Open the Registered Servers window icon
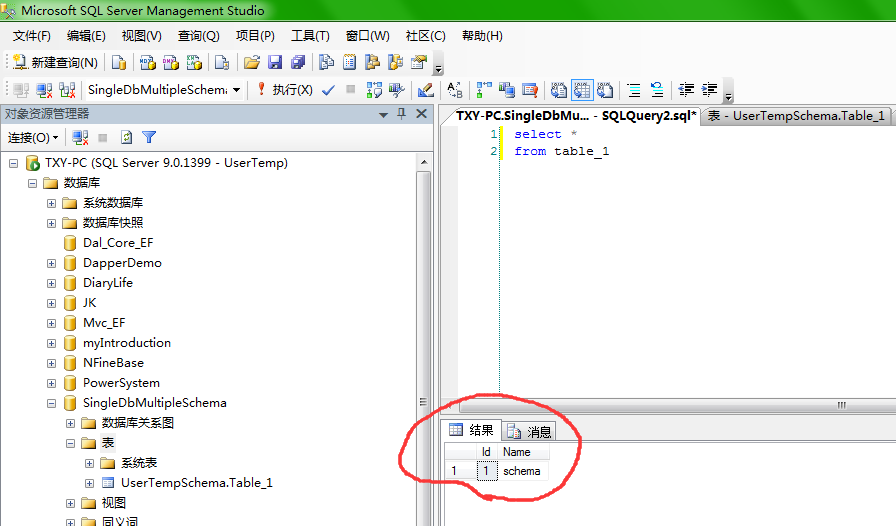The height and width of the screenshot is (526, 896). 326,62
